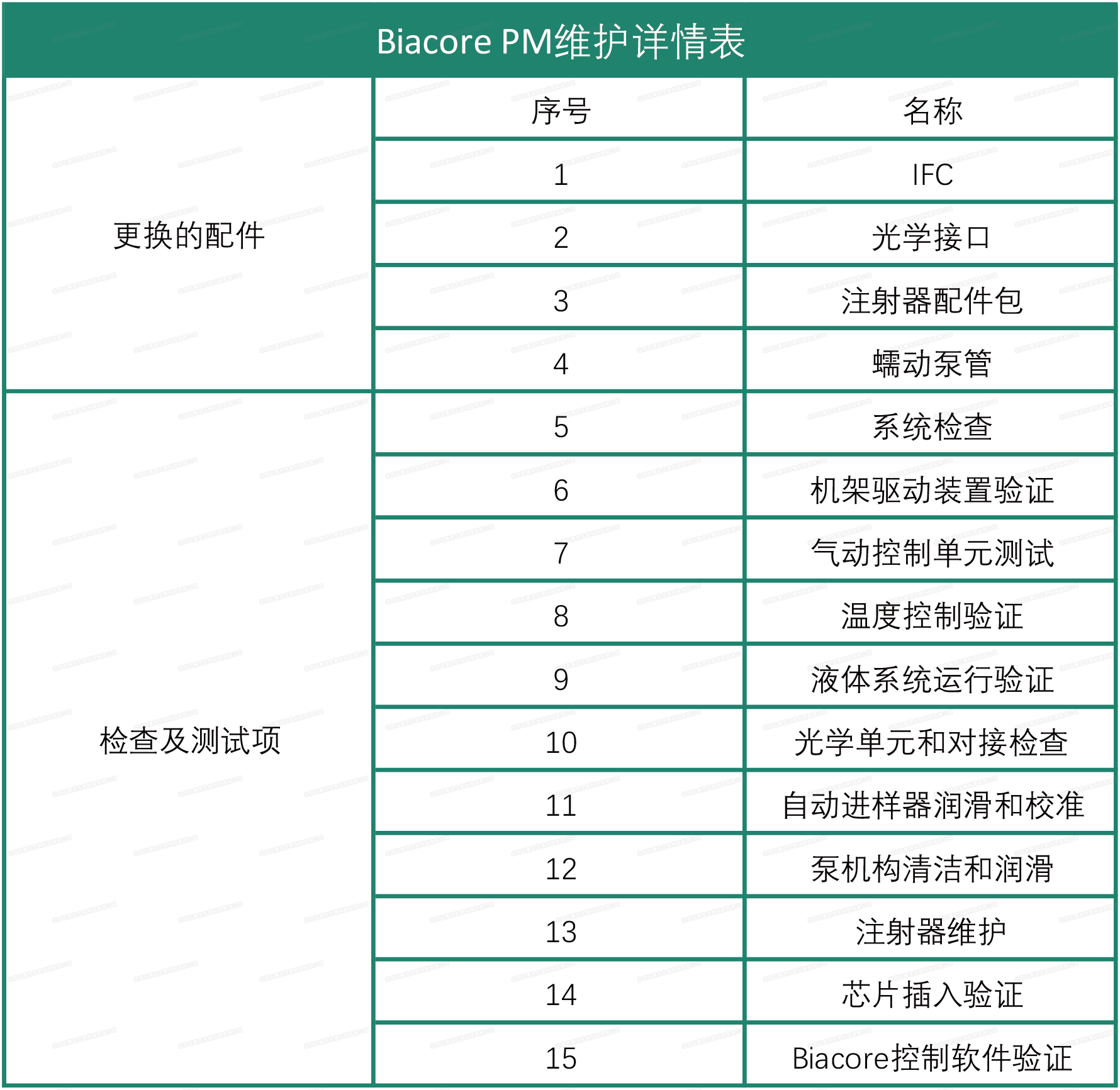Select sequence number 4 of the 蠕动泵管 row

559,360
